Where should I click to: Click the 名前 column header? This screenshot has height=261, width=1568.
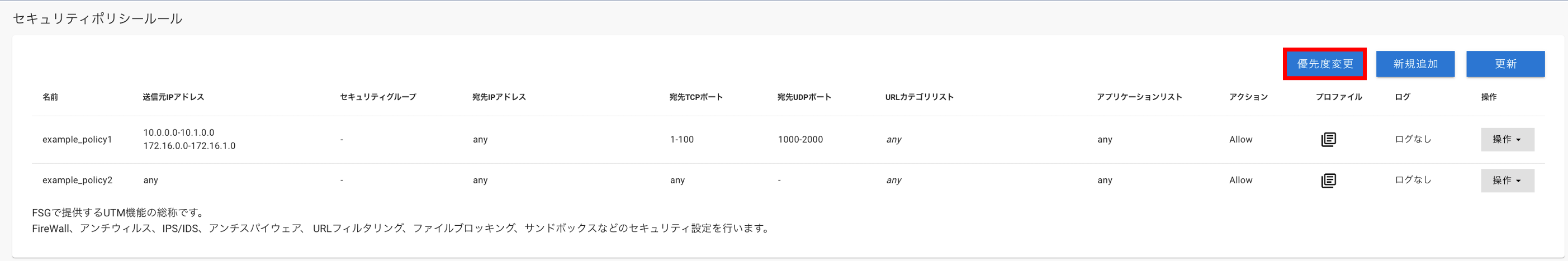tap(50, 97)
